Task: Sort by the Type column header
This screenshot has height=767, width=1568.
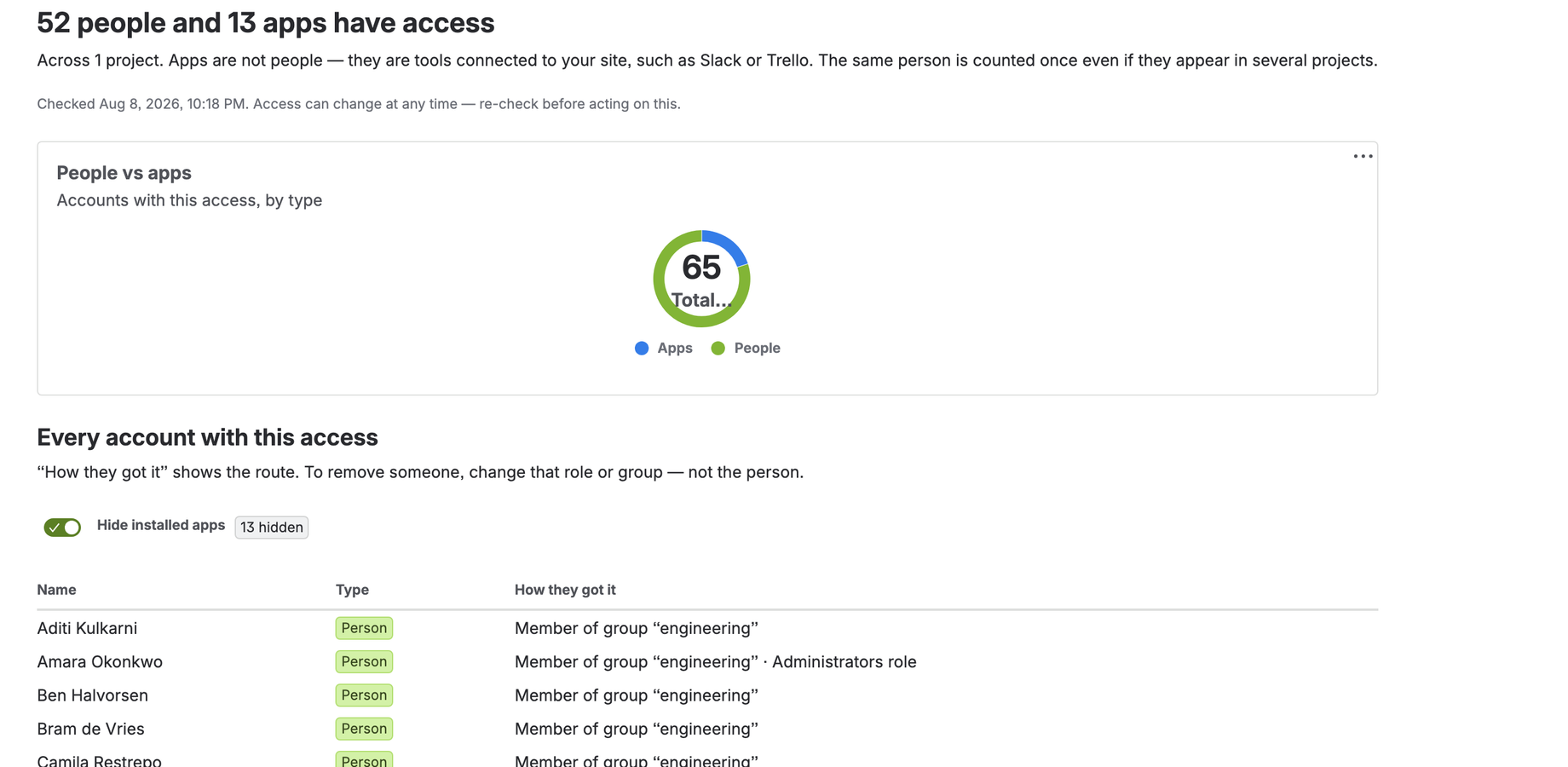Action: [x=352, y=590]
